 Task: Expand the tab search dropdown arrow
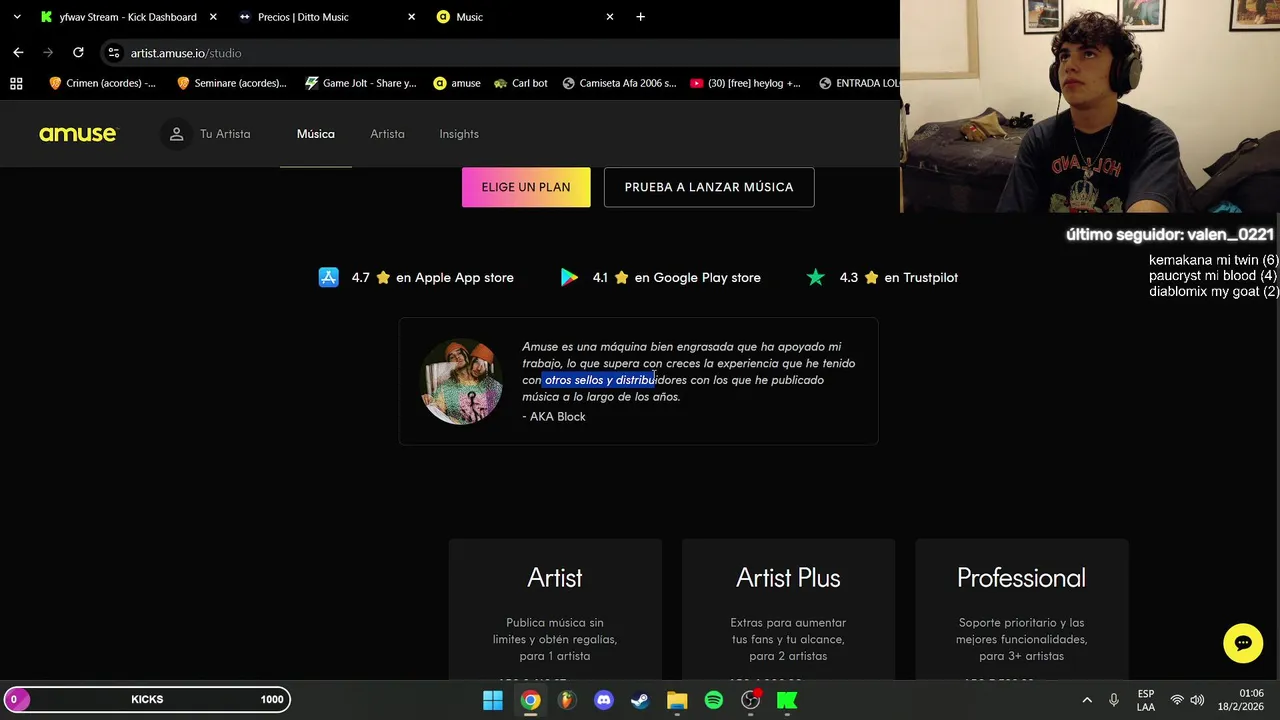(x=16, y=17)
